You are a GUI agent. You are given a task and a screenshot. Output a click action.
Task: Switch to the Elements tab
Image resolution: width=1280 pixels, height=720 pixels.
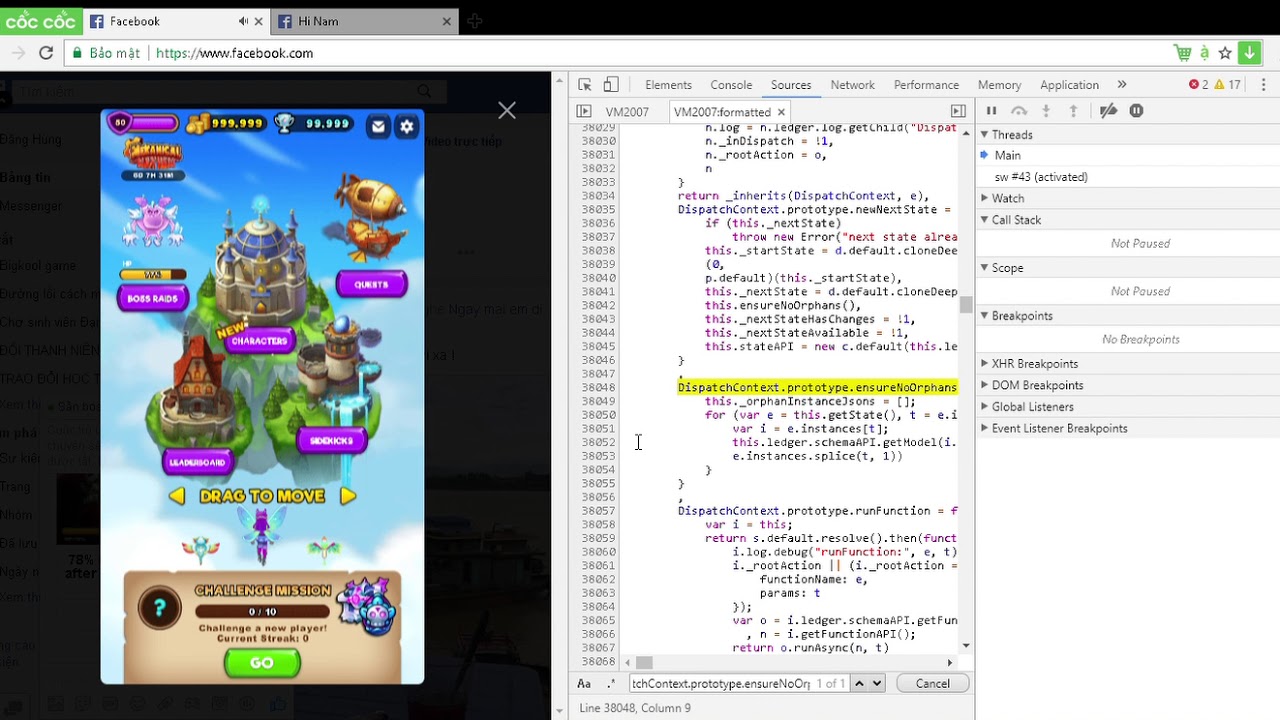(668, 85)
